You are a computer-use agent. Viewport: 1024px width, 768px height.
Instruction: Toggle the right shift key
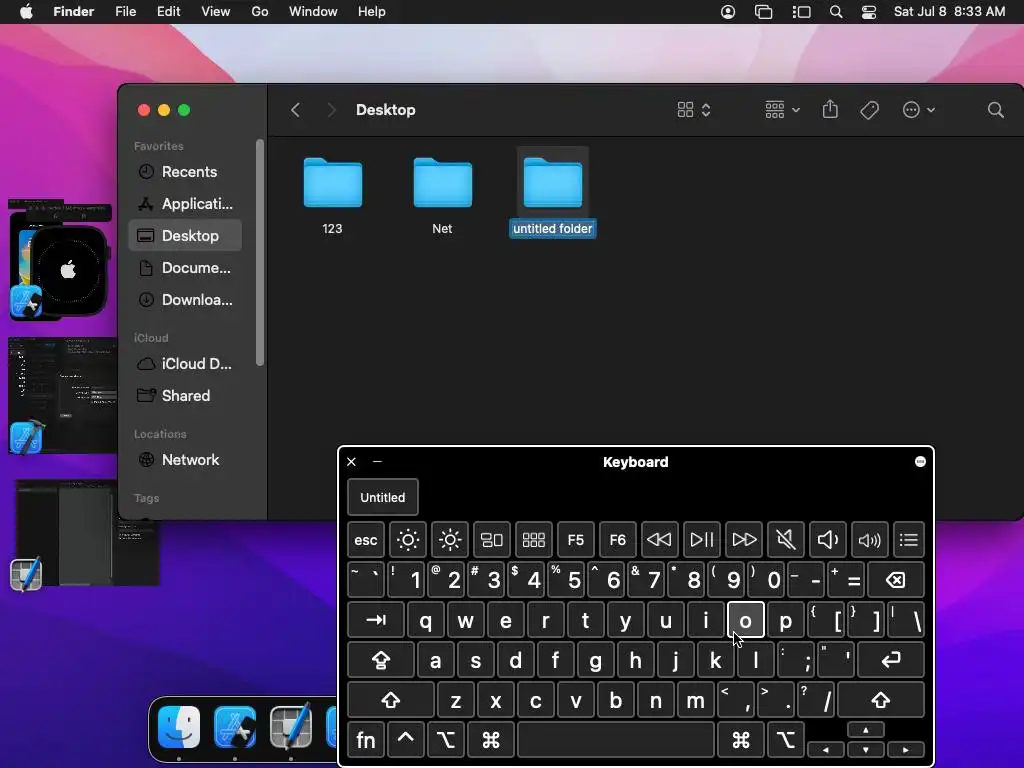click(x=881, y=700)
